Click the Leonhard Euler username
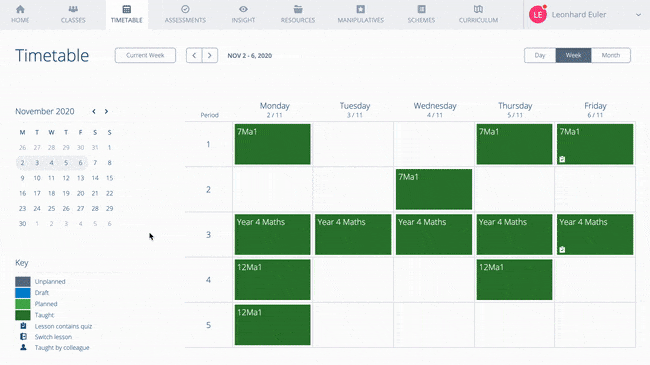 coord(579,15)
